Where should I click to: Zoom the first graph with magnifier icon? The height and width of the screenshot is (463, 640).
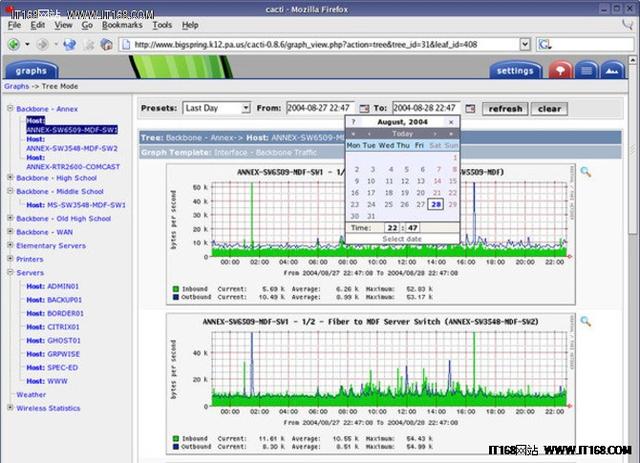click(x=585, y=173)
